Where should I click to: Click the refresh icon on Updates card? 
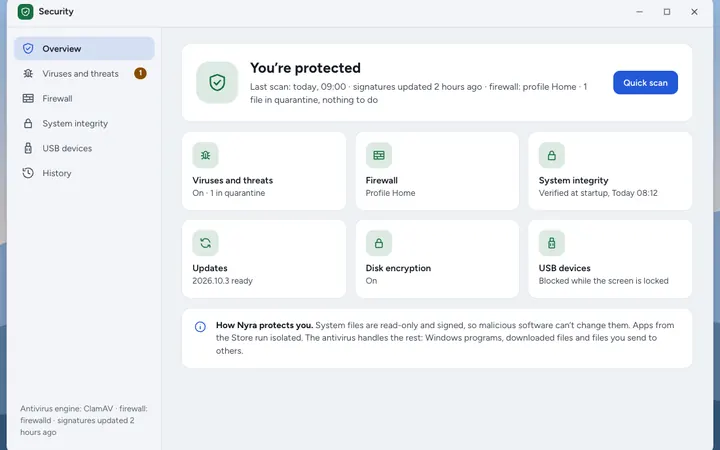pyautogui.click(x=205, y=243)
